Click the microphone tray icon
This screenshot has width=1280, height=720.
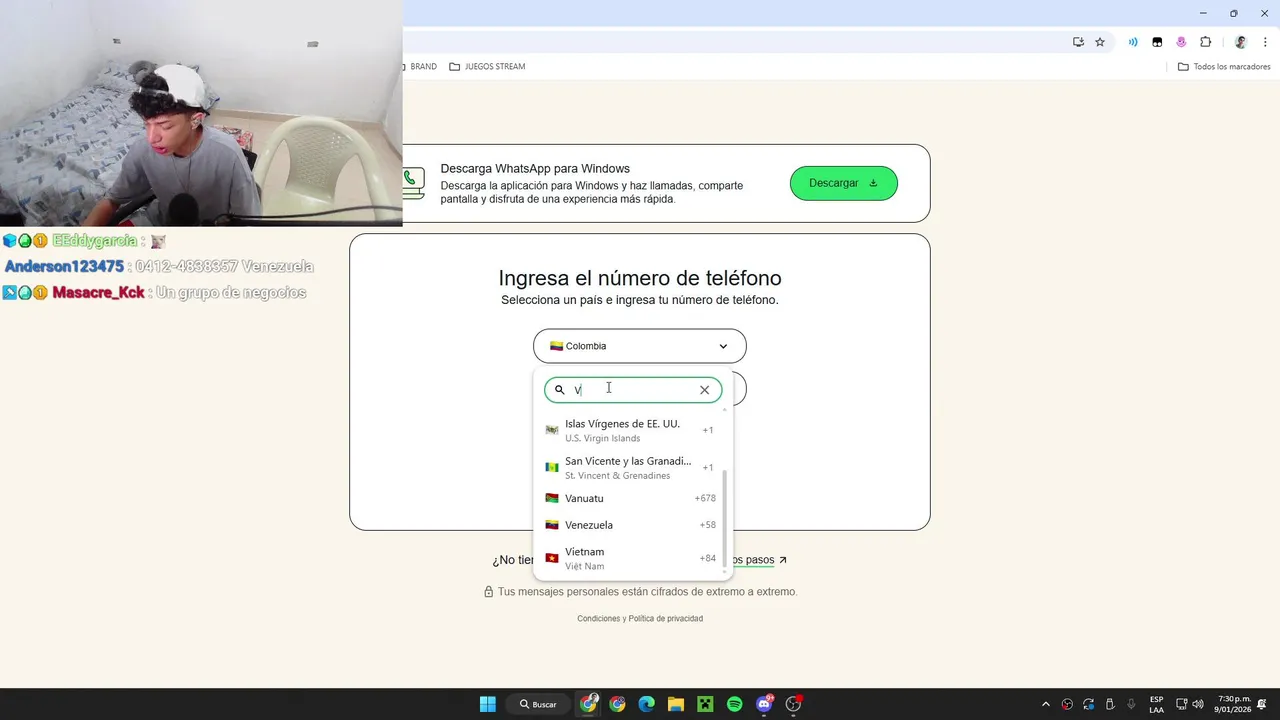click(x=1131, y=704)
